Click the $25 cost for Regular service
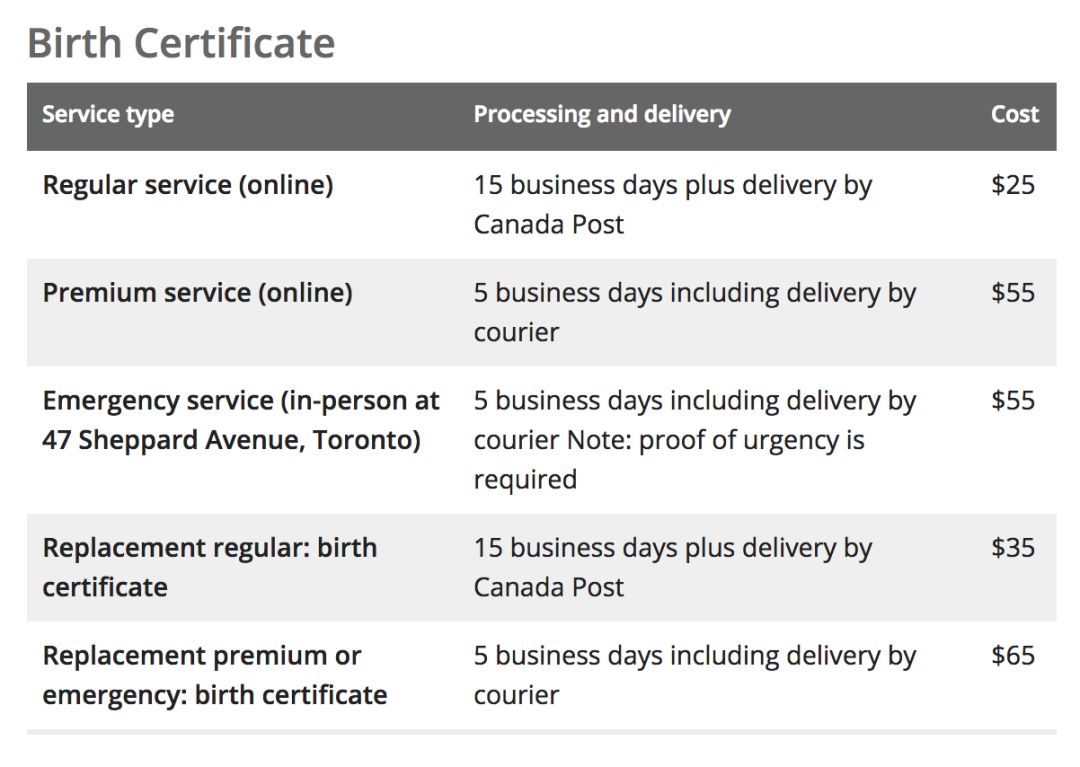 [x=1013, y=185]
